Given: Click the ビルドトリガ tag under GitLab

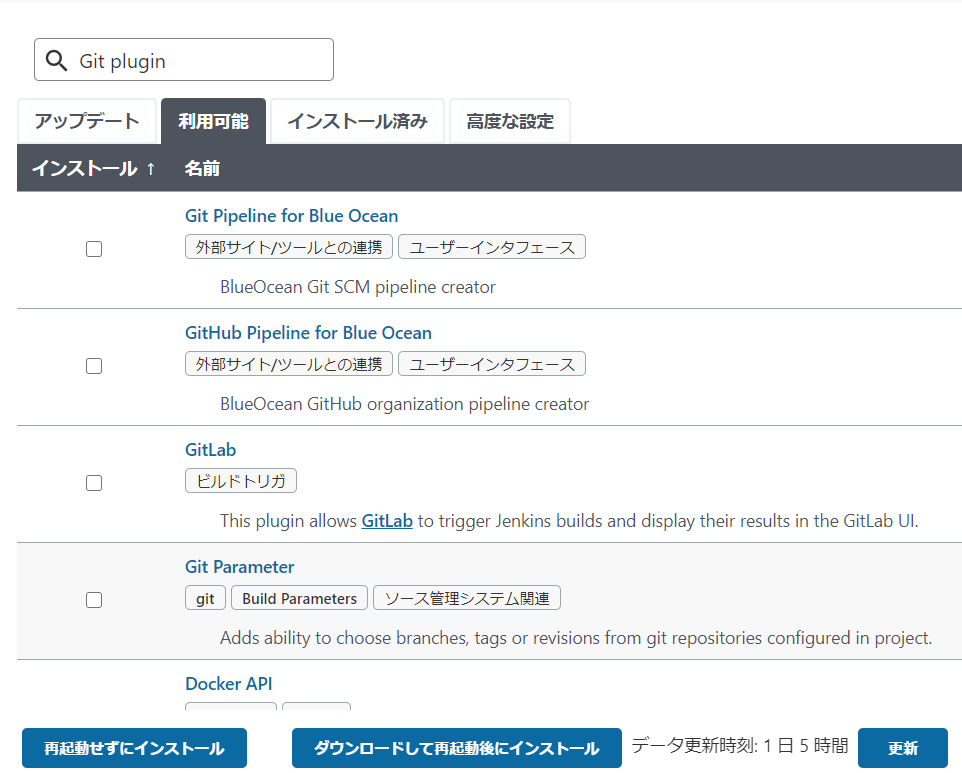Looking at the screenshot, I should coord(241,480).
